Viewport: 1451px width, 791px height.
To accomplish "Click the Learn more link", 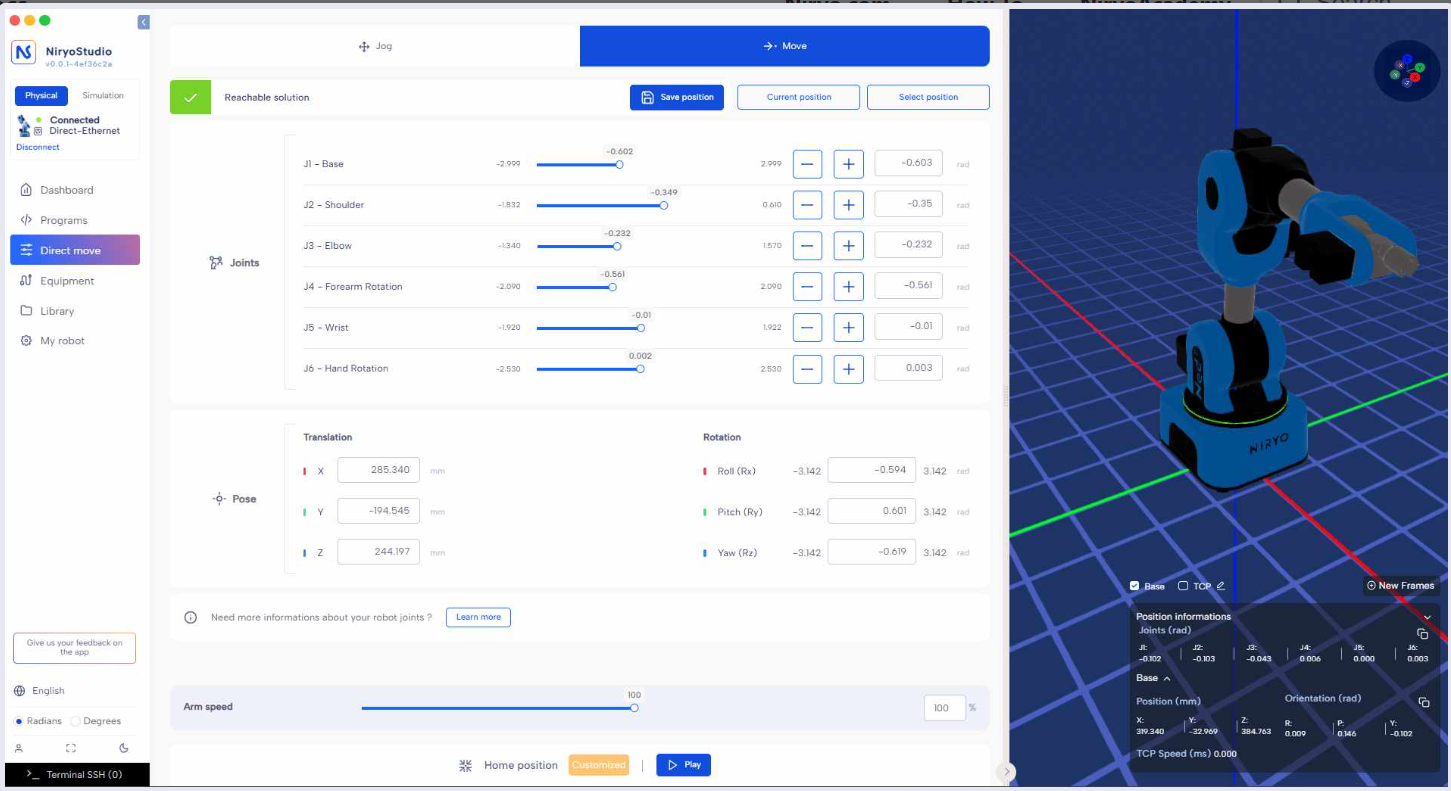I will [x=478, y=617].
